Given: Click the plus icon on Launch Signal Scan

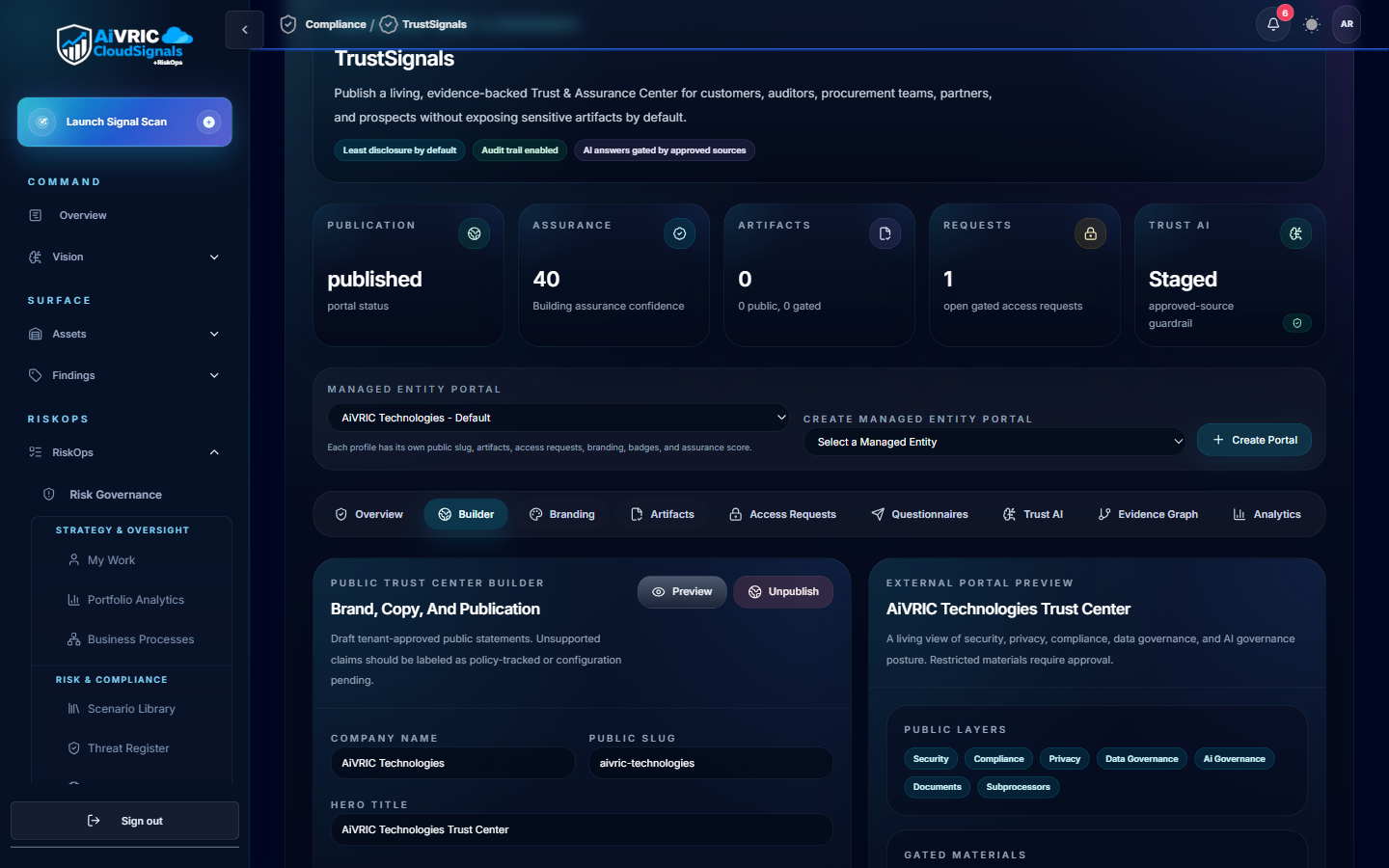Looking at the screenshot, I should [208, 122].
